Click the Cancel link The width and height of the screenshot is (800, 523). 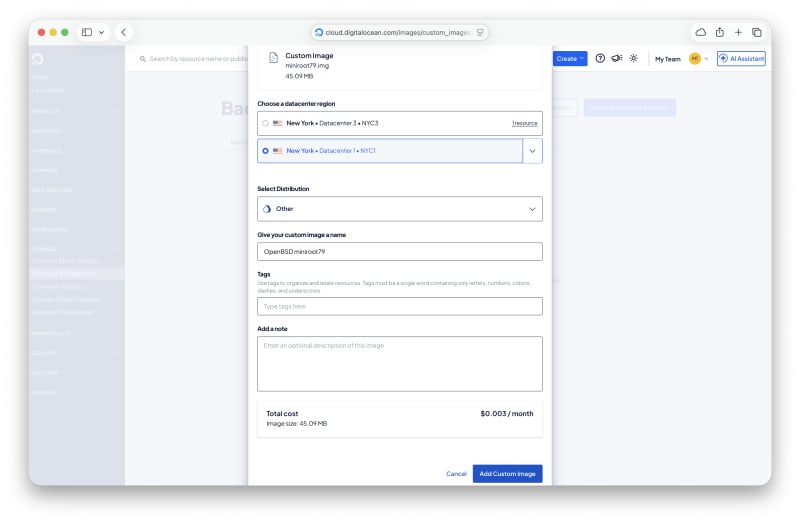456,474
